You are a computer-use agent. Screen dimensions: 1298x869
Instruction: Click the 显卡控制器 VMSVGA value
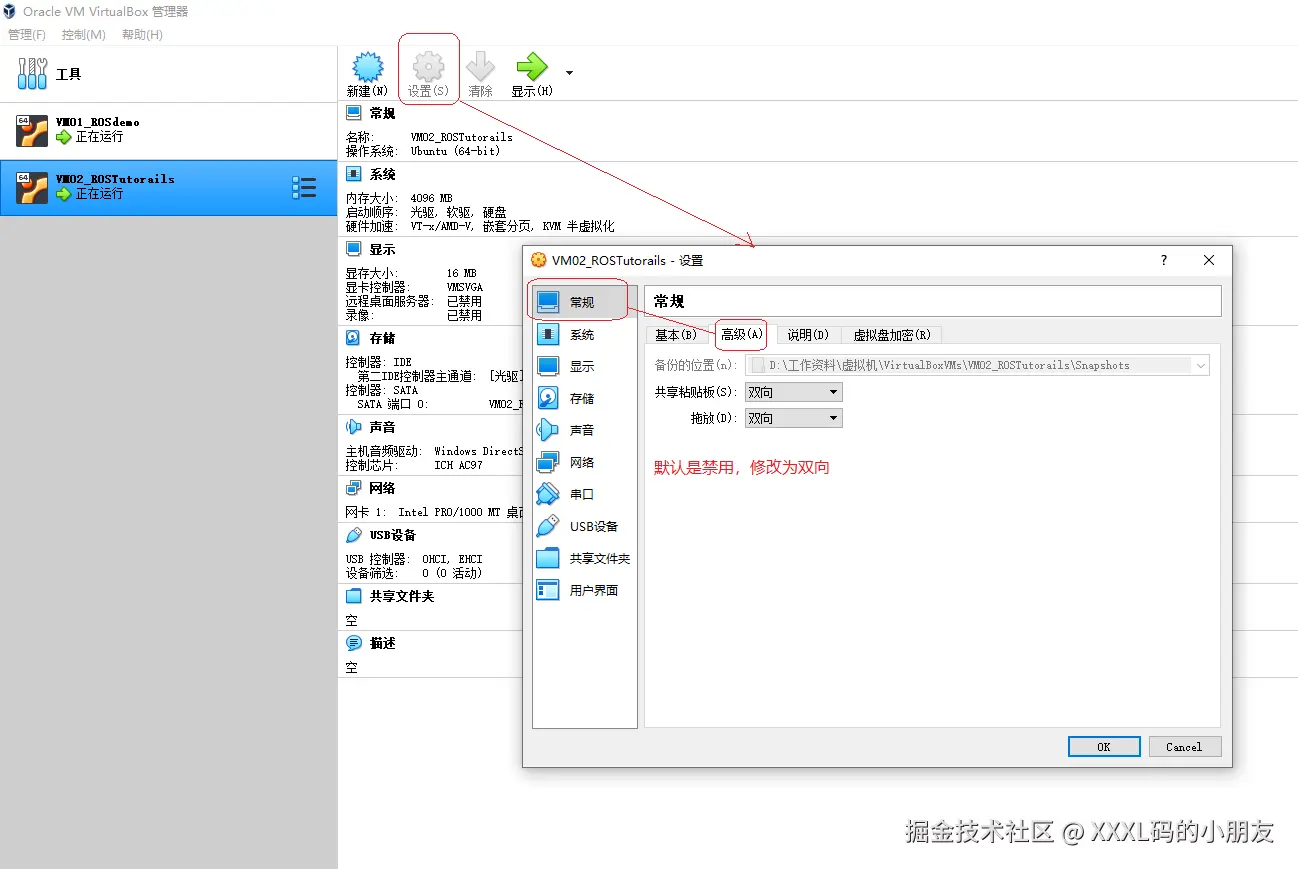coord(464,287)
